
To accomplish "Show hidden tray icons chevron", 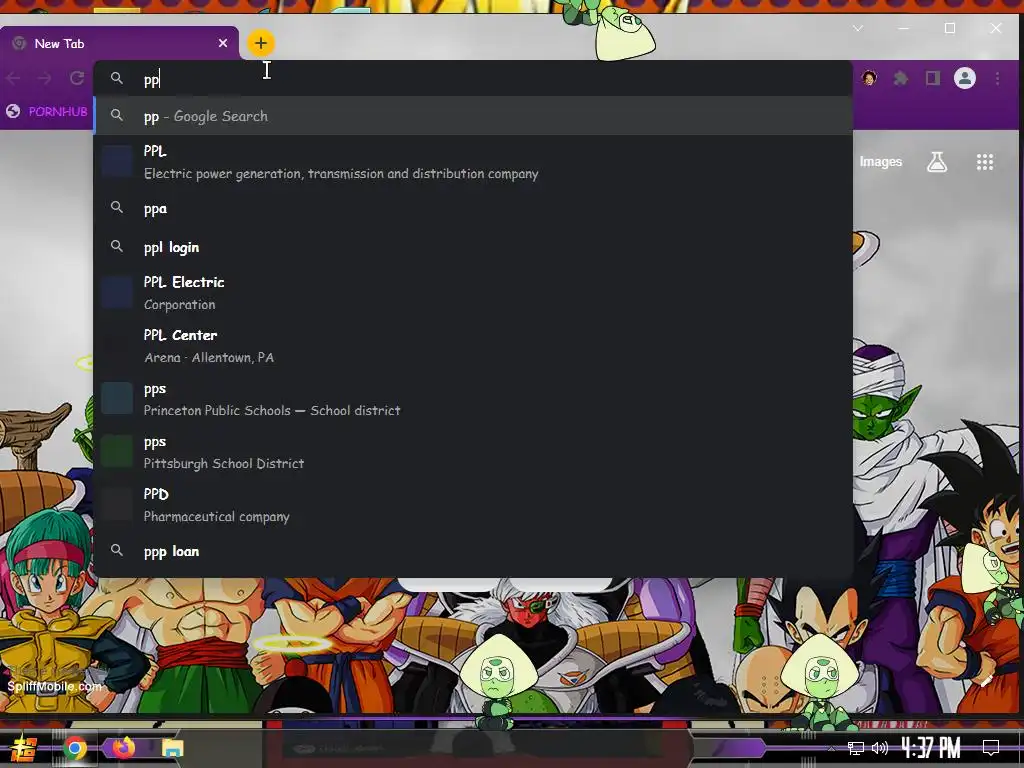I will [831, 748].
